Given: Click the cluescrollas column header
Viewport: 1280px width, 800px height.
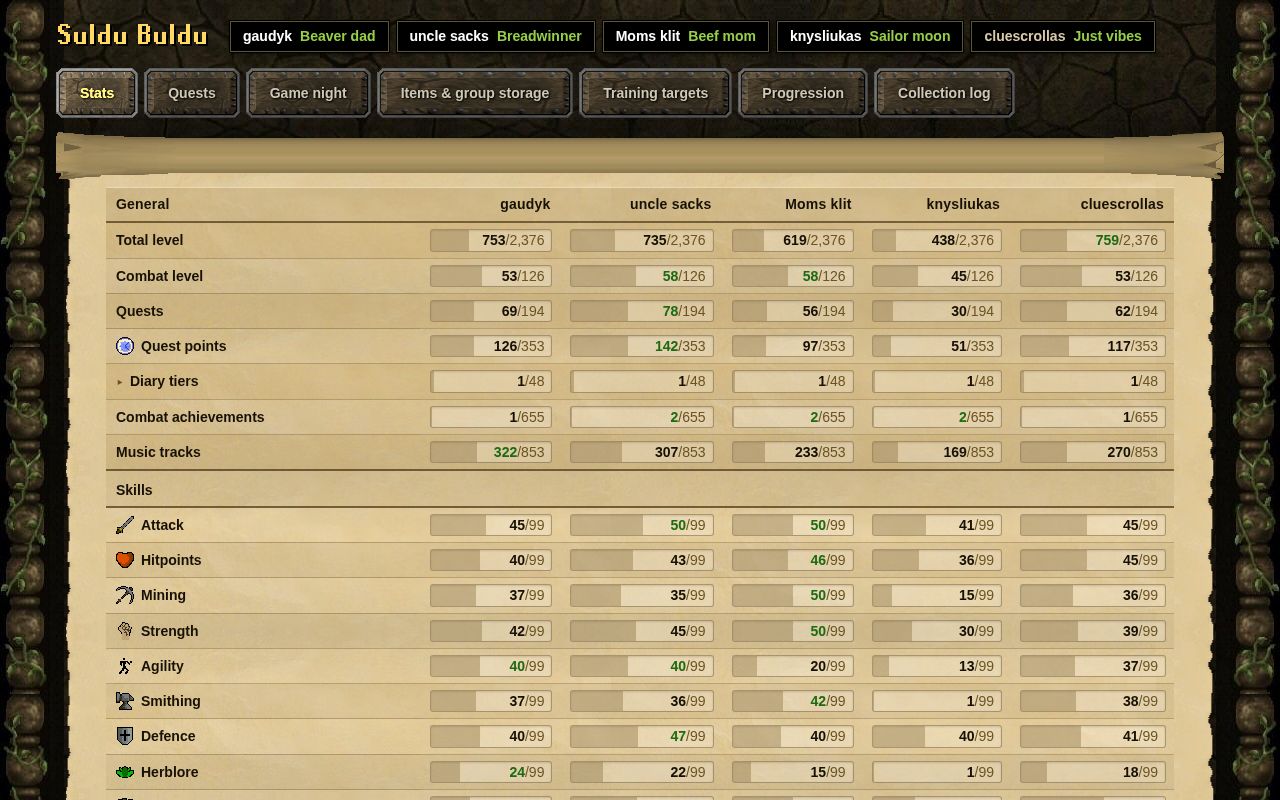Looking at the screenshot, I should [x=1122, y=204].
